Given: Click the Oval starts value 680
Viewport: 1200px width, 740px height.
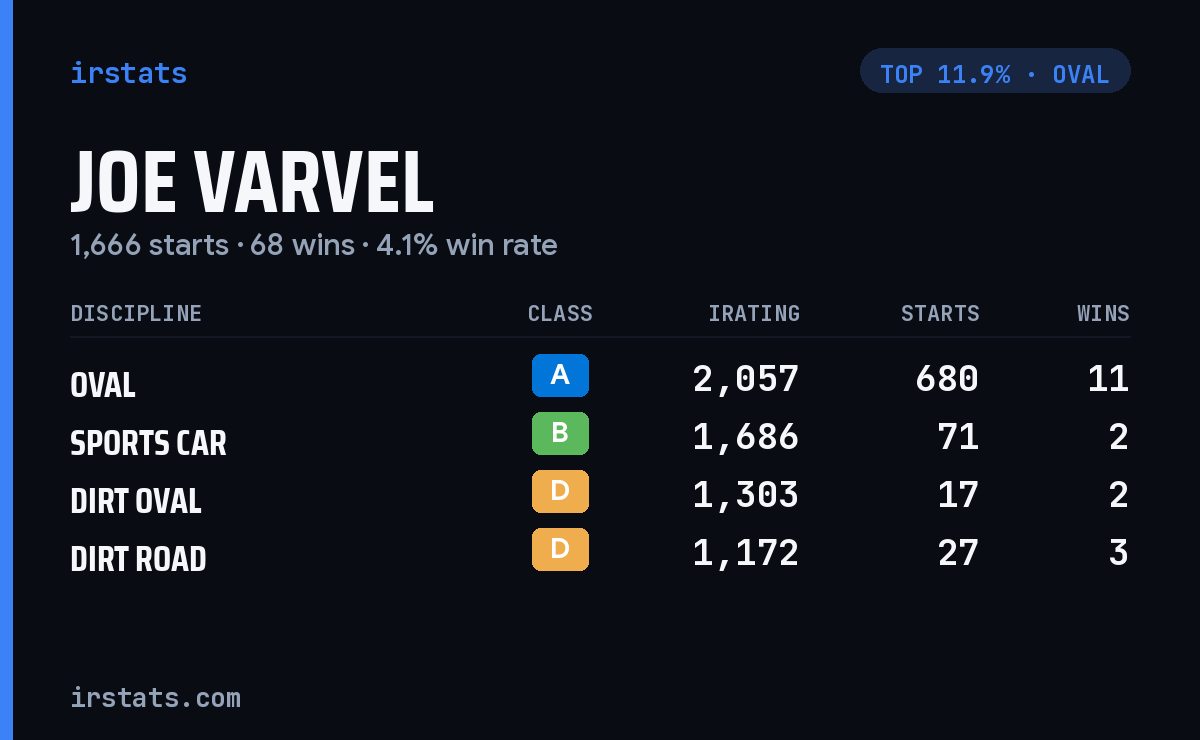Looking at the screenshot, I should (x=947, y=379).
